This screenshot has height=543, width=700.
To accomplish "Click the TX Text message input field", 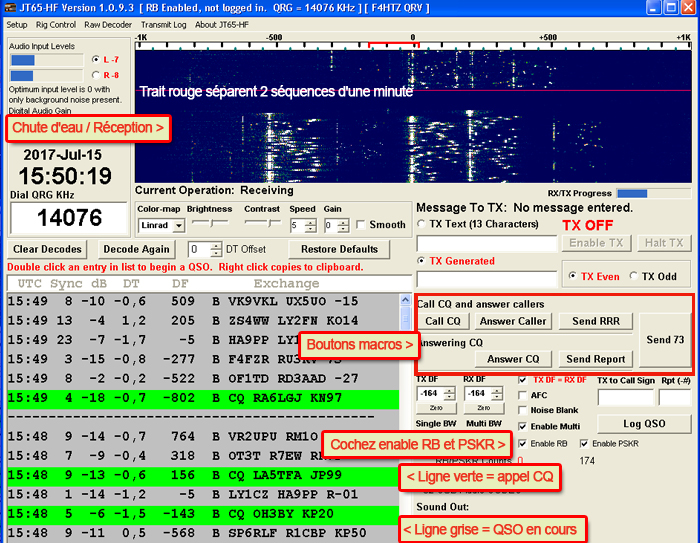I will [x=487, y=244].
